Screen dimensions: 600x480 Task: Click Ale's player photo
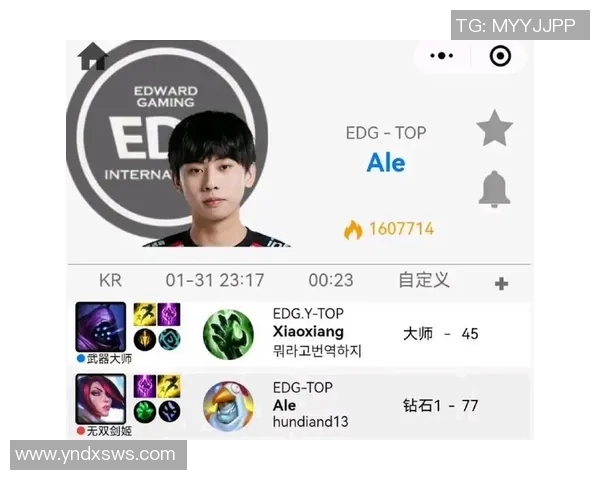[x=213, y=180]
